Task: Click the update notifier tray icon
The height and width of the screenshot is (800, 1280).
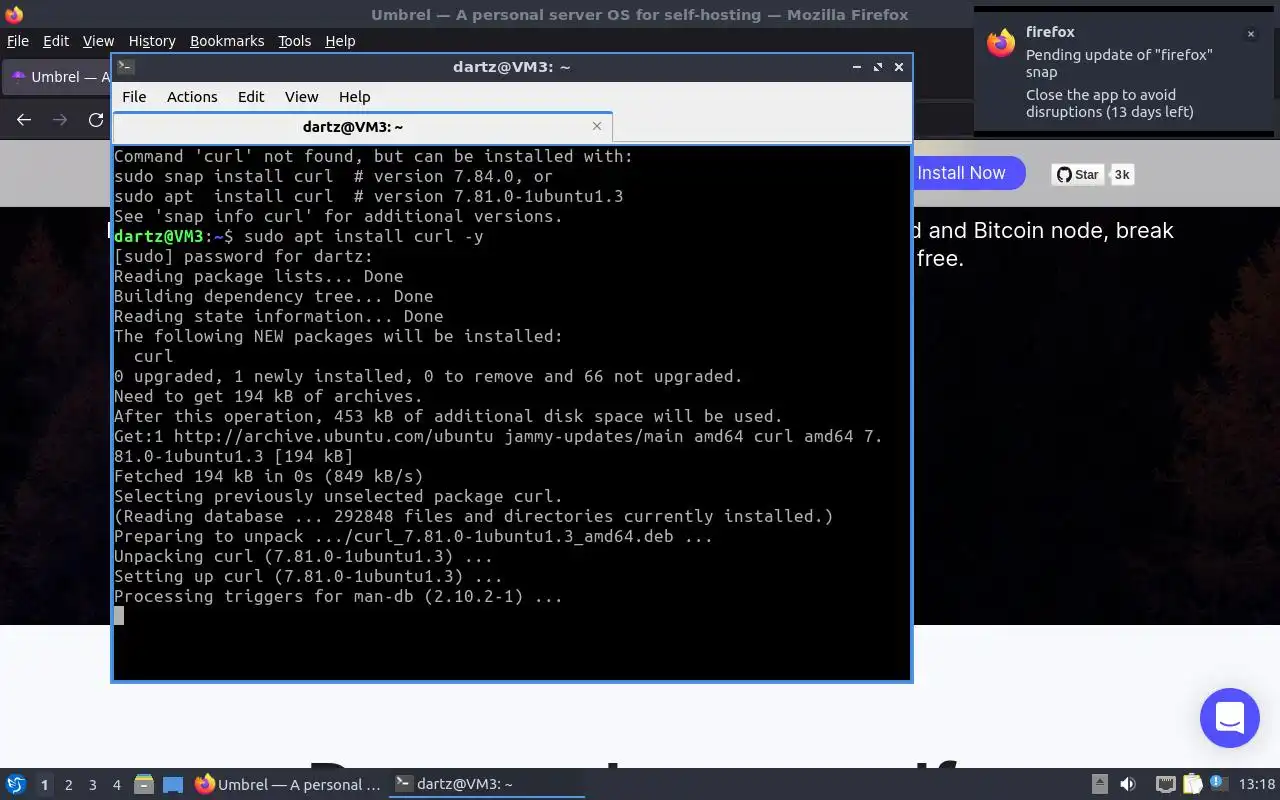Action: click(x=1218, y=785)
